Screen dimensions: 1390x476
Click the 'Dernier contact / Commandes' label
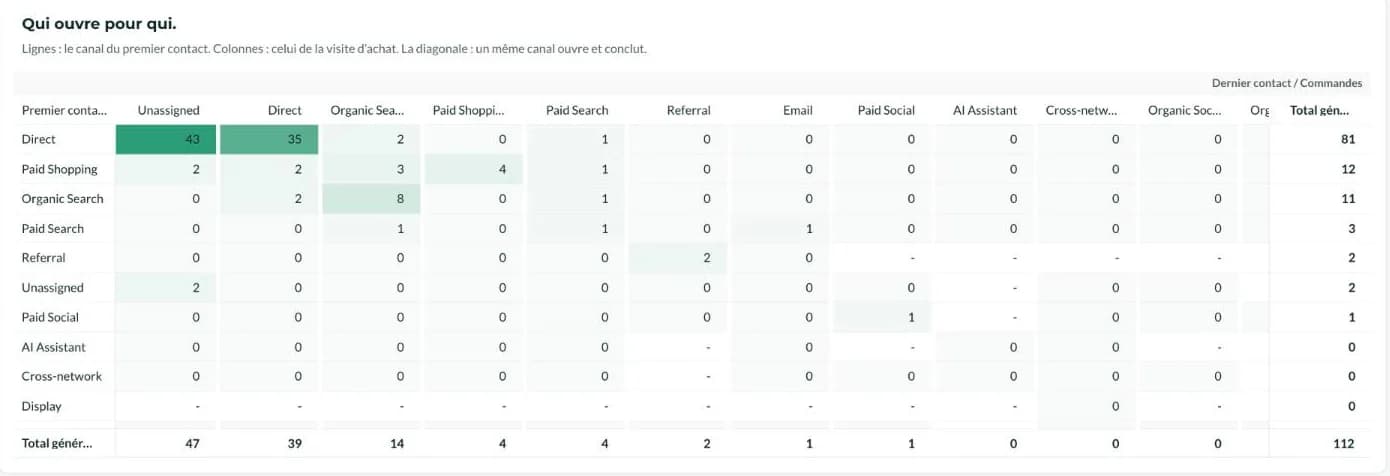click(x=1287, y=83)
